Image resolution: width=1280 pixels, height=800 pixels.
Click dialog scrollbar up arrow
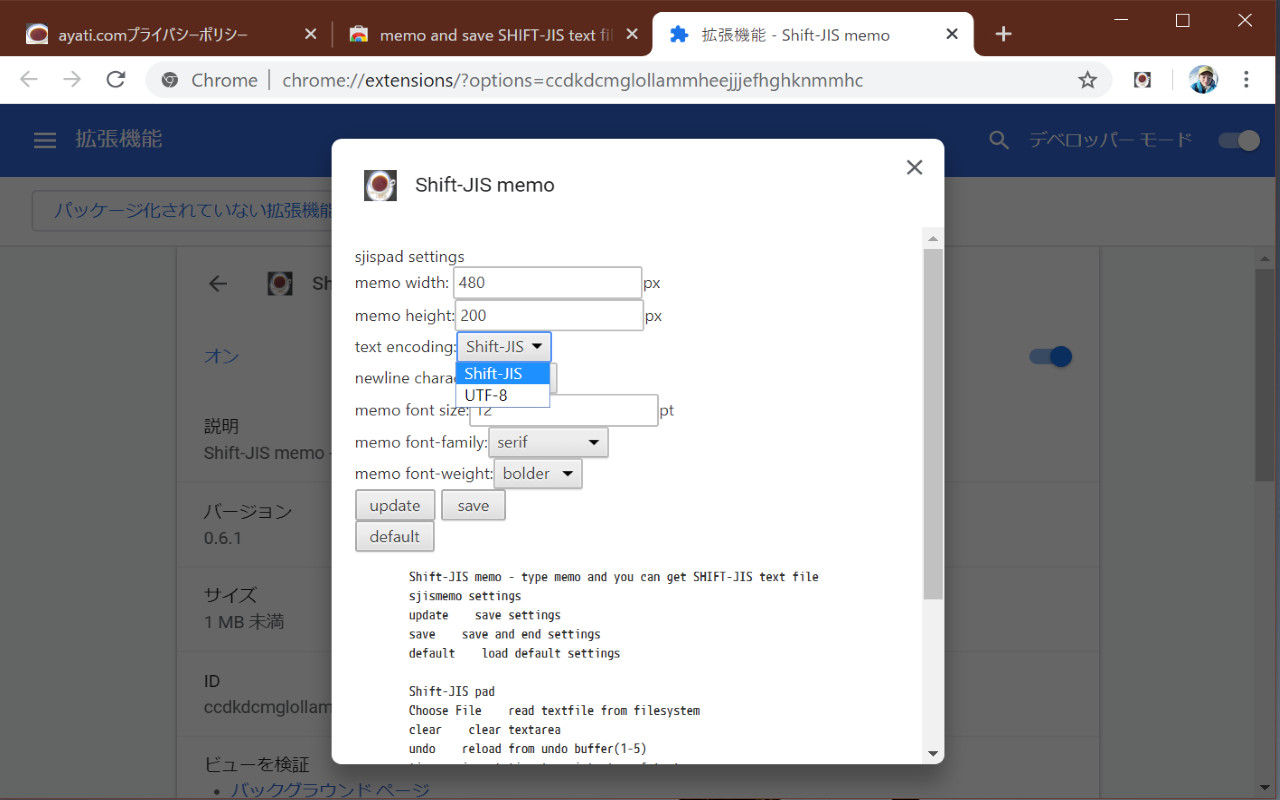click(x=933, y=239)
